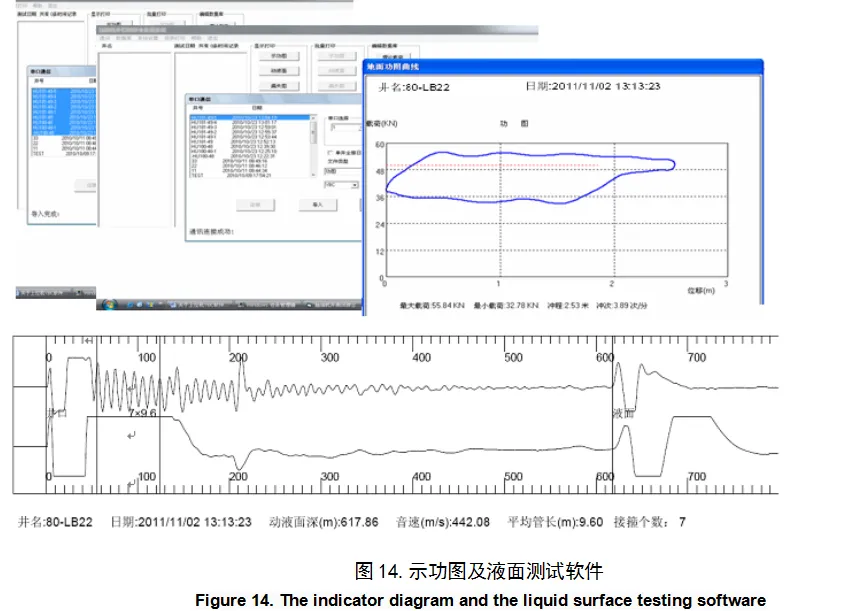Click the 串口选择 port number field

[x=340, y=128]
